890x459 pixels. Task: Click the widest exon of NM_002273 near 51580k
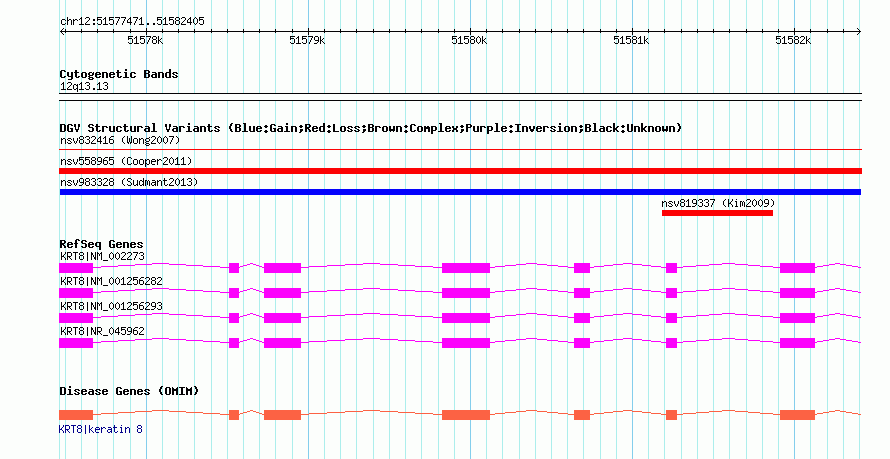466,268
